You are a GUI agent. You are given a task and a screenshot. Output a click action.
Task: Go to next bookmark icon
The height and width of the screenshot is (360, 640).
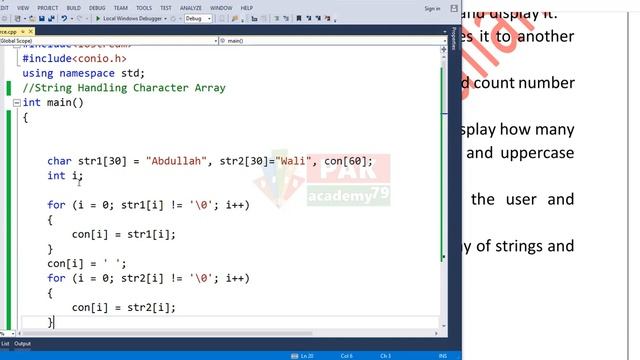[x=318, y=18]
